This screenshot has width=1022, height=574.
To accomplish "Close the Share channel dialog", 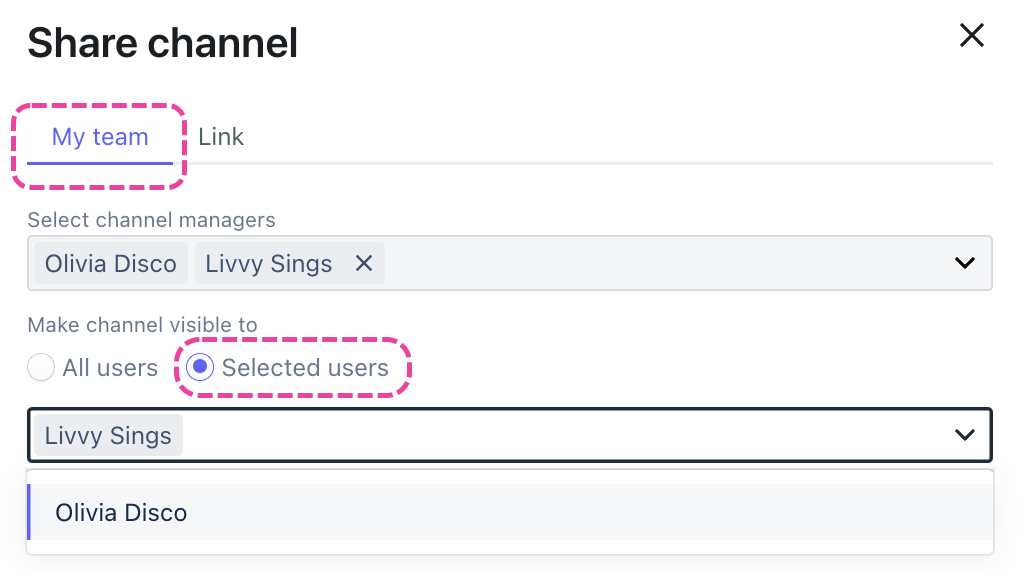I will (x=971, y=37).
